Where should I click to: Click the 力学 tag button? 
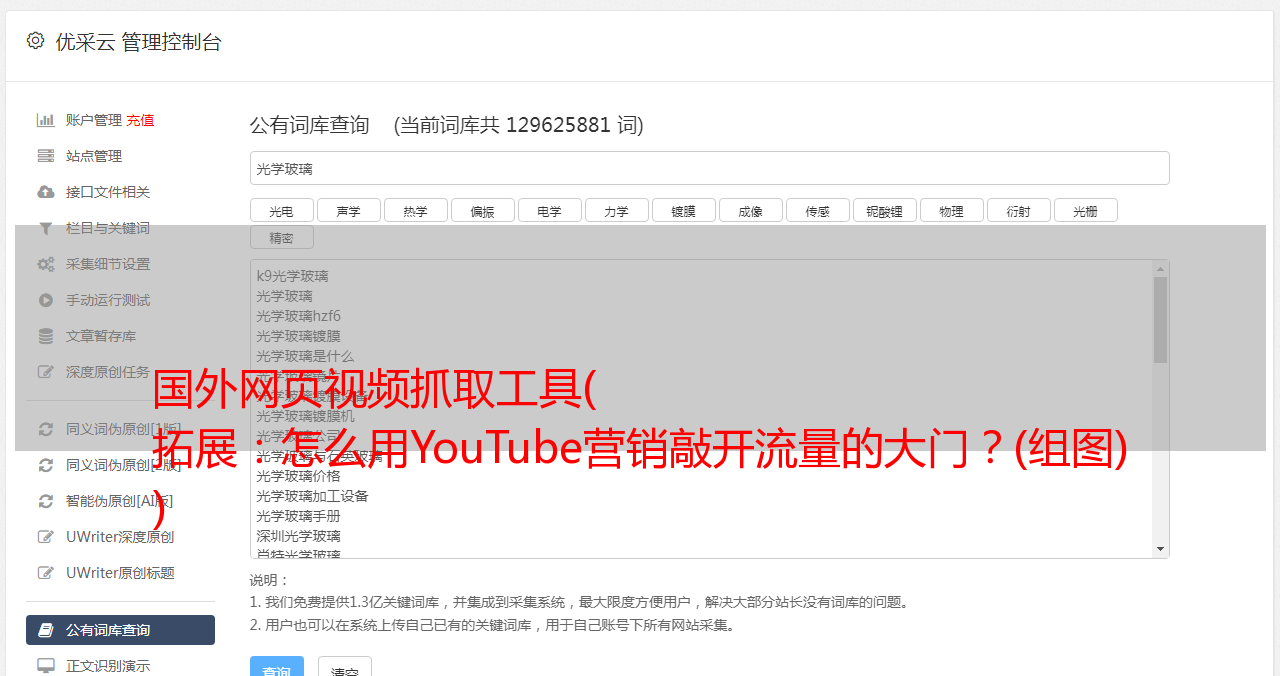pos(616,211)
